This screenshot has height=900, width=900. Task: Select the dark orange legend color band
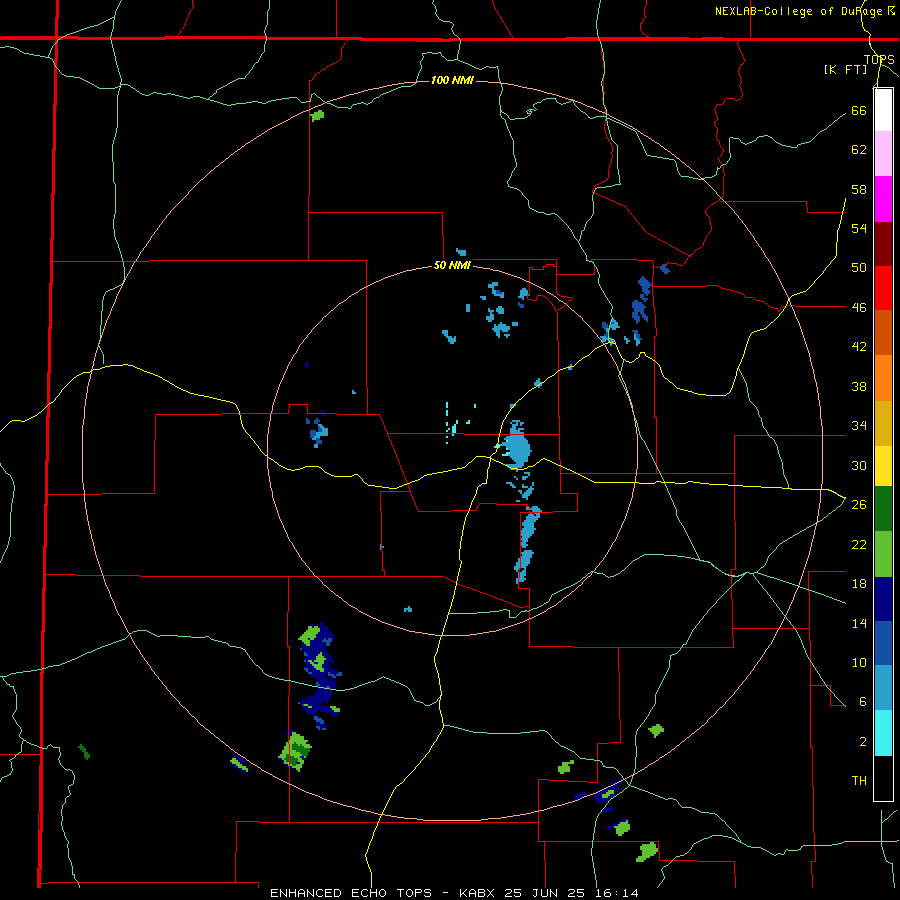(x=883, y=333)
